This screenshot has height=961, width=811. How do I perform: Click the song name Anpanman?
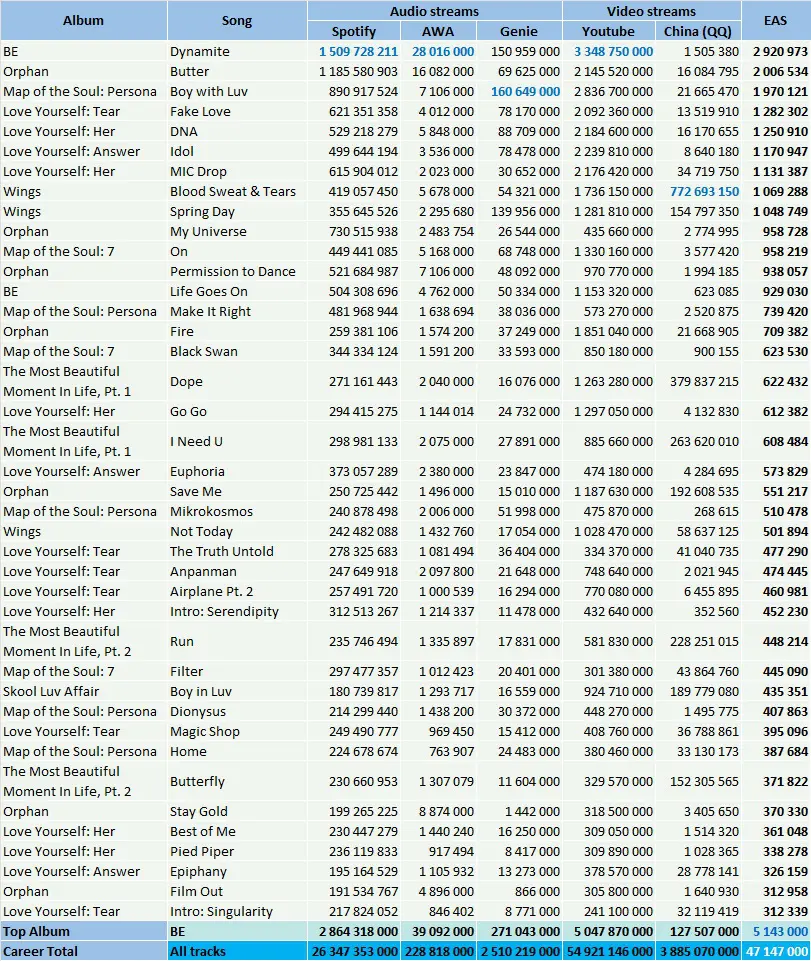[x=204, y=571]
